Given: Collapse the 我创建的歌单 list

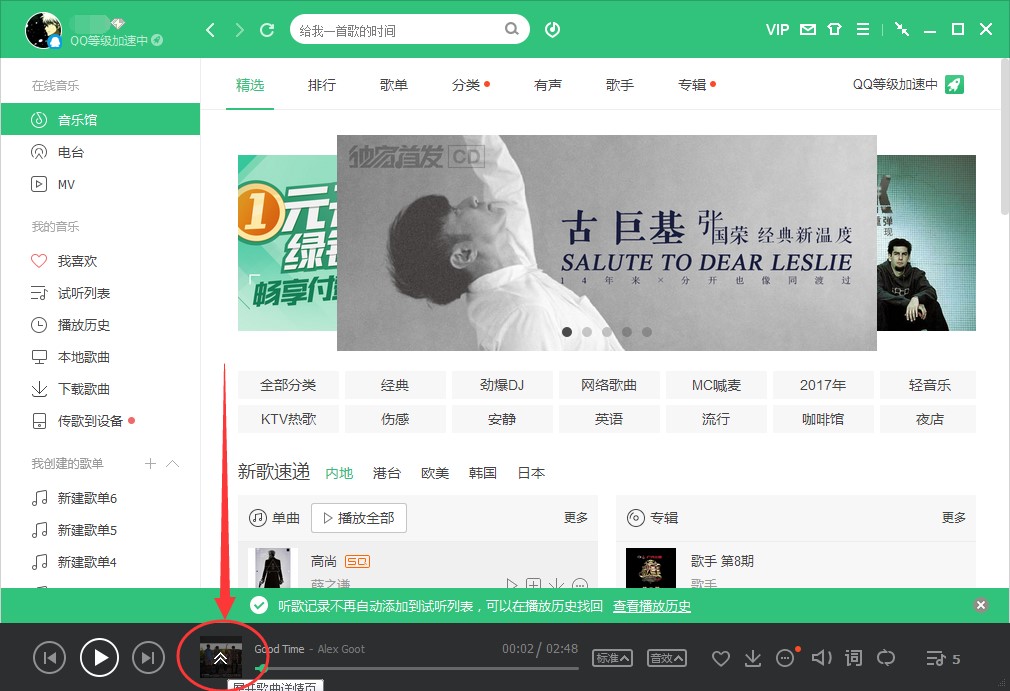Looking at the screenshot, I should 171,463.
